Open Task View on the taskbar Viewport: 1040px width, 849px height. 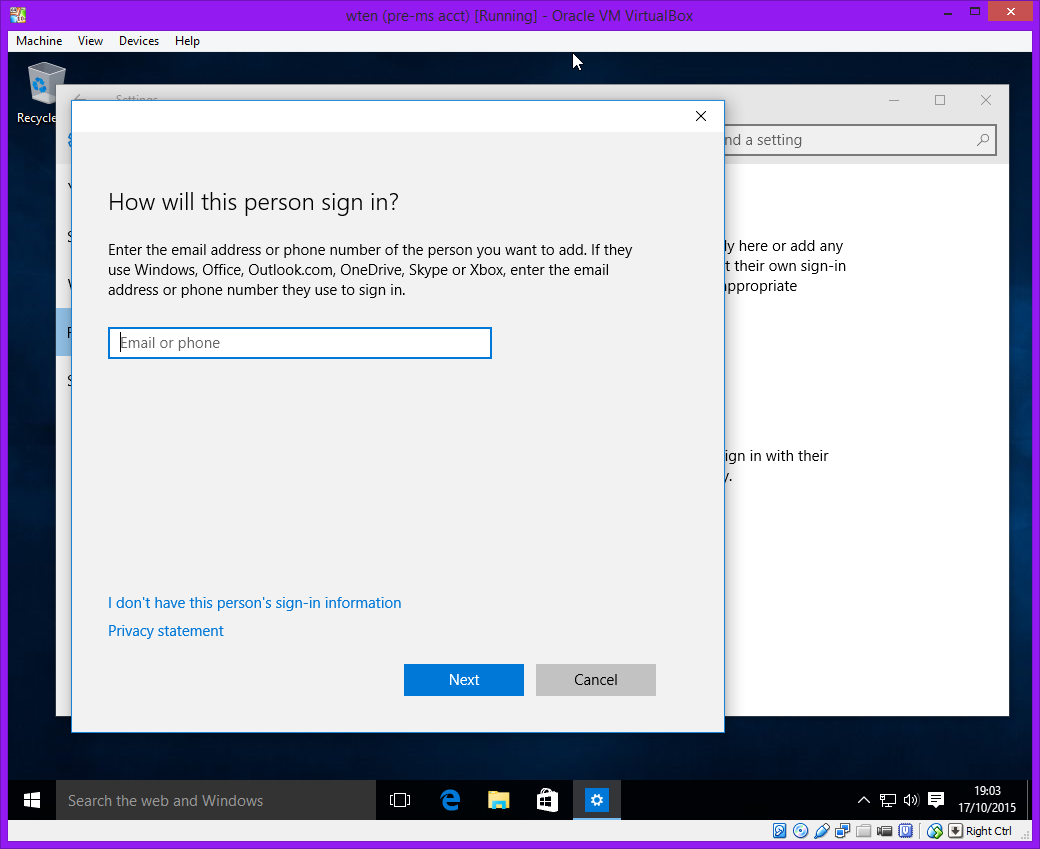(x=400, y=800)
